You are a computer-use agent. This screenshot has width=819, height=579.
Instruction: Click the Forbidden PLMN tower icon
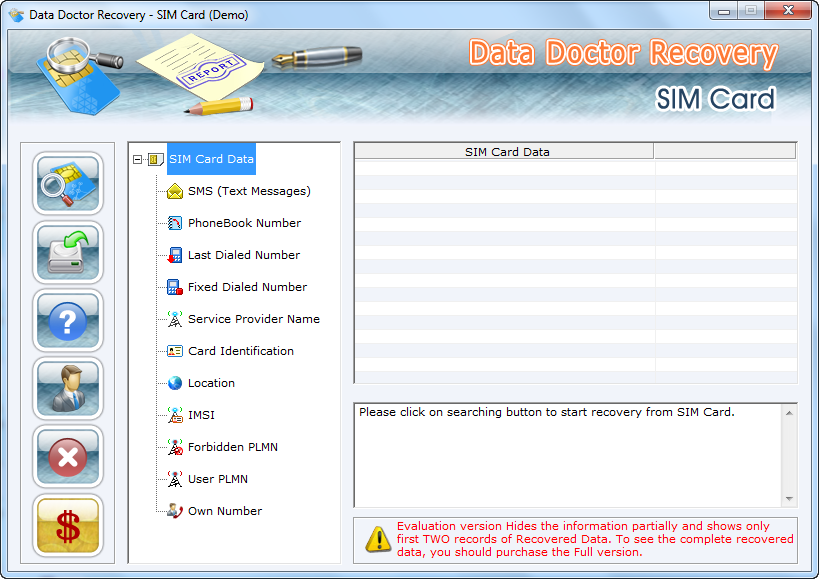tap(174, 447)
